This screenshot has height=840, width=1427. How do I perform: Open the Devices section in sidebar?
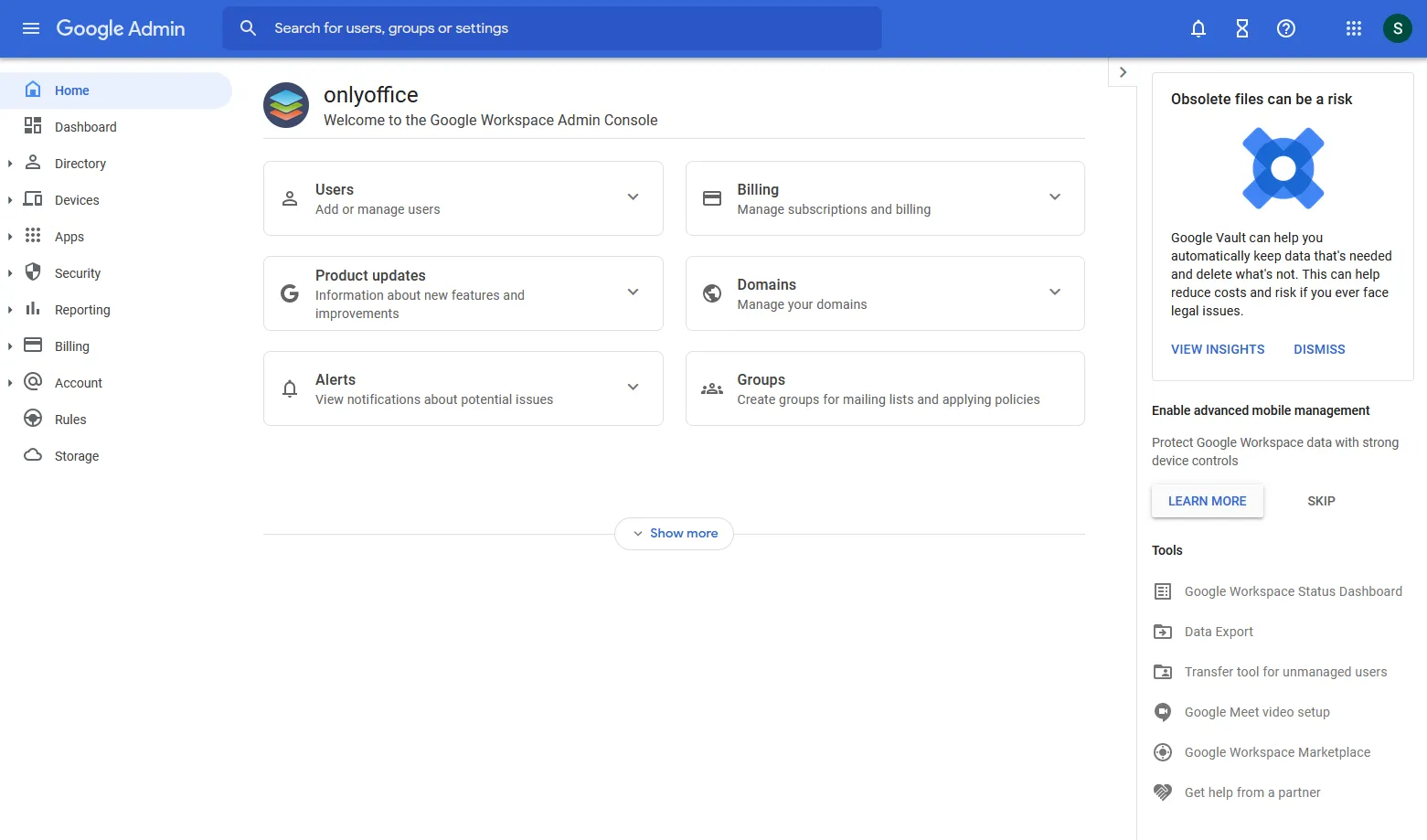pos(77,199)
